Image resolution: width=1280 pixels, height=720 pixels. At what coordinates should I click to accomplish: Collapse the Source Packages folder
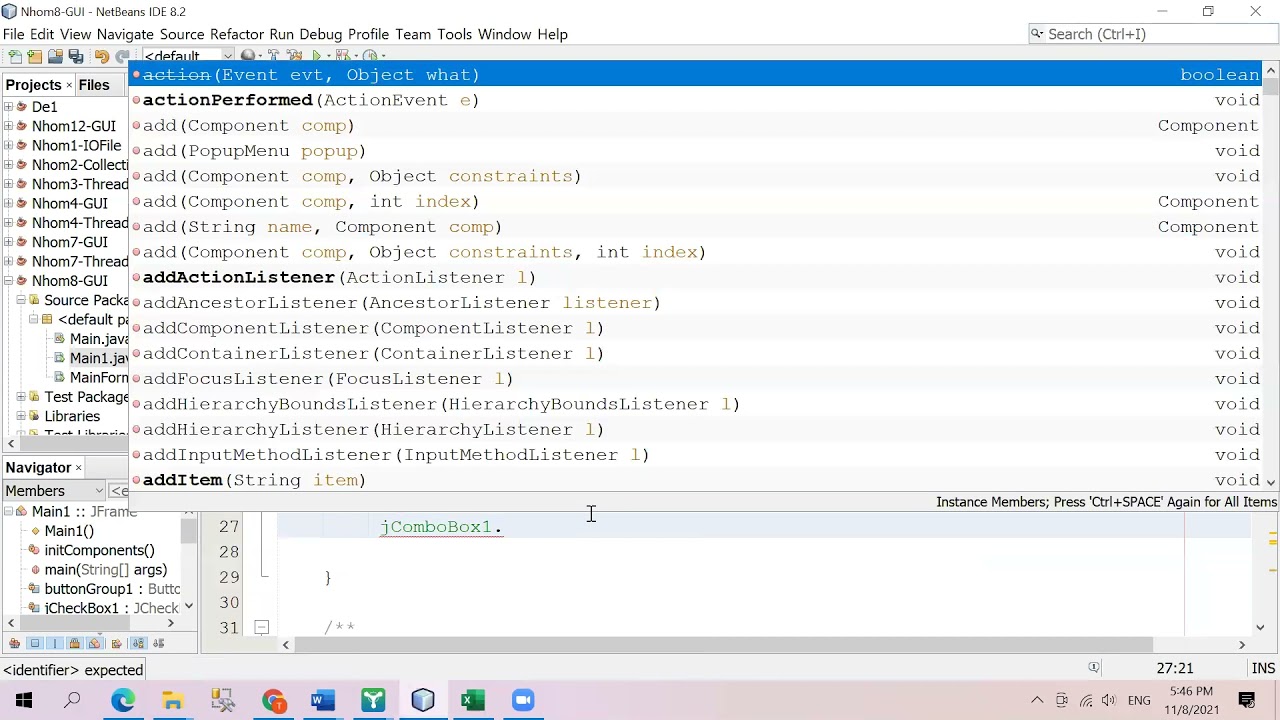click(x=21, y=300)
